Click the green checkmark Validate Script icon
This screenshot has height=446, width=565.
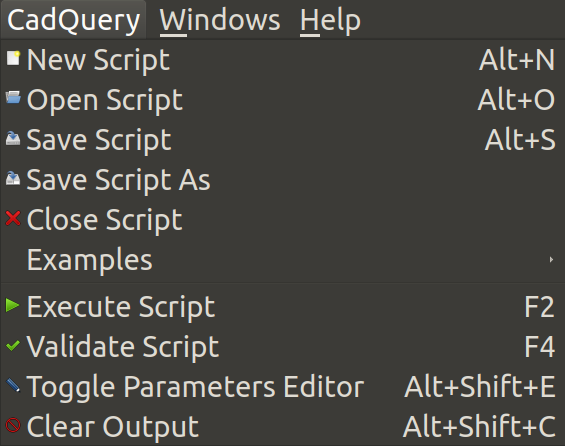(x=13, y=346)
